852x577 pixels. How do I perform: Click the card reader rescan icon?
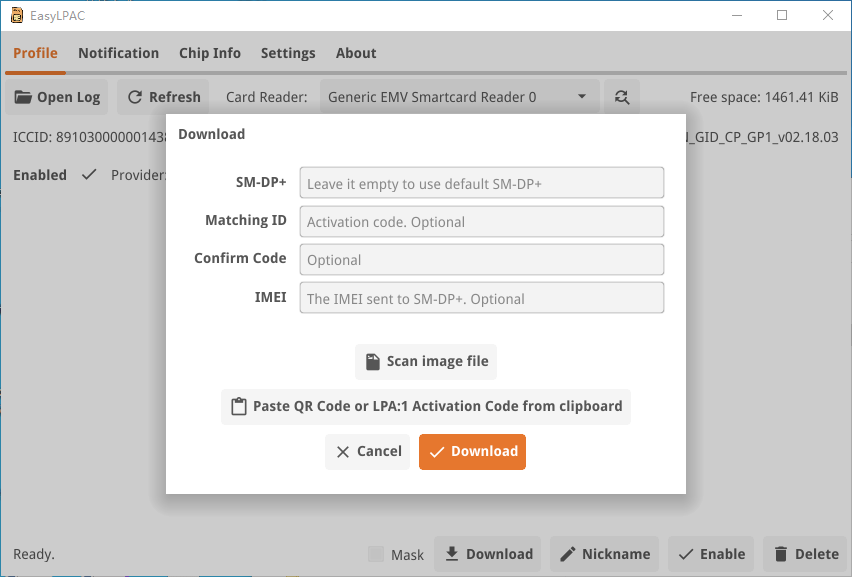622,97
